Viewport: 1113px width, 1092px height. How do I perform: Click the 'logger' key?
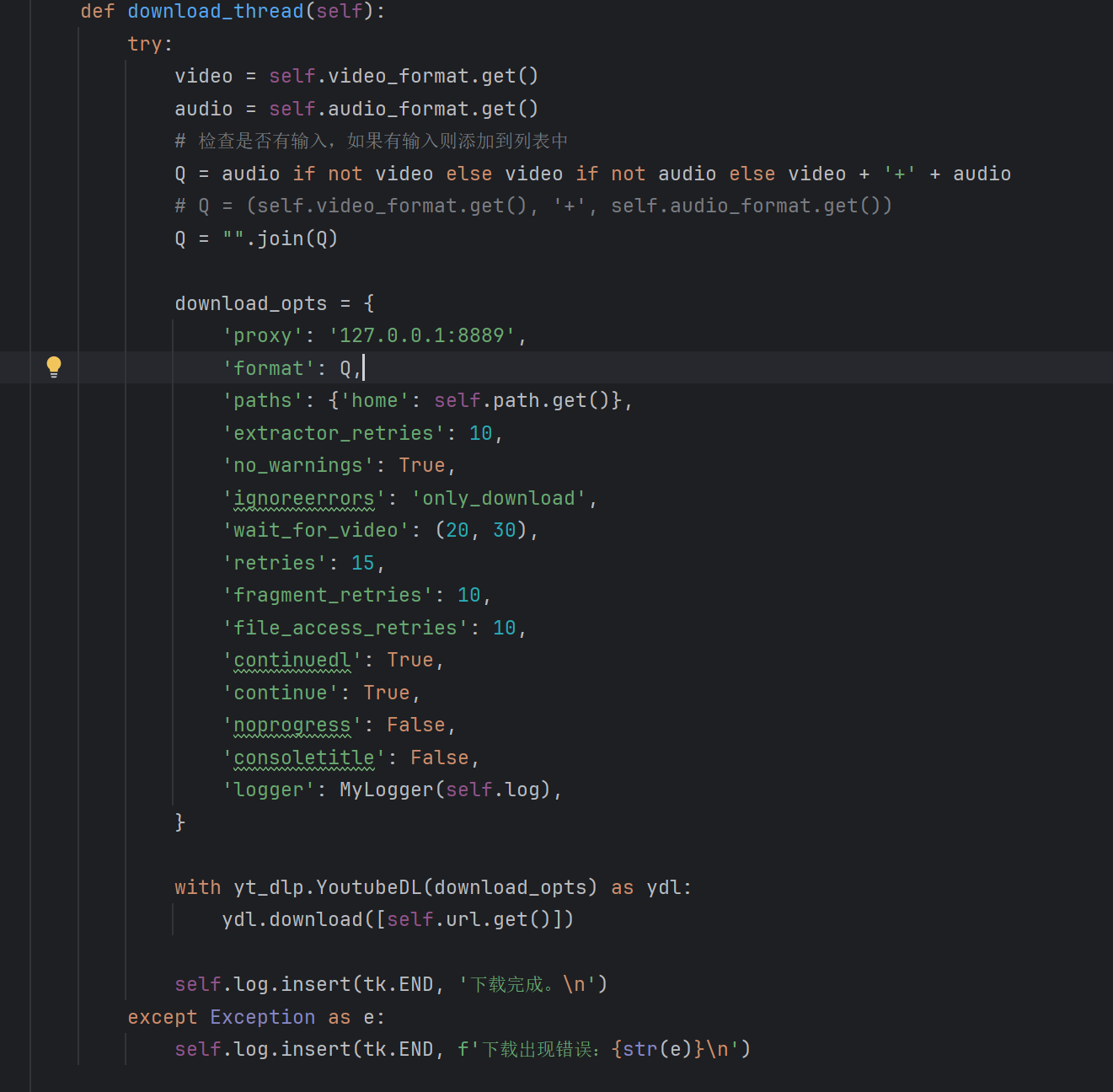tap(269, 790)
